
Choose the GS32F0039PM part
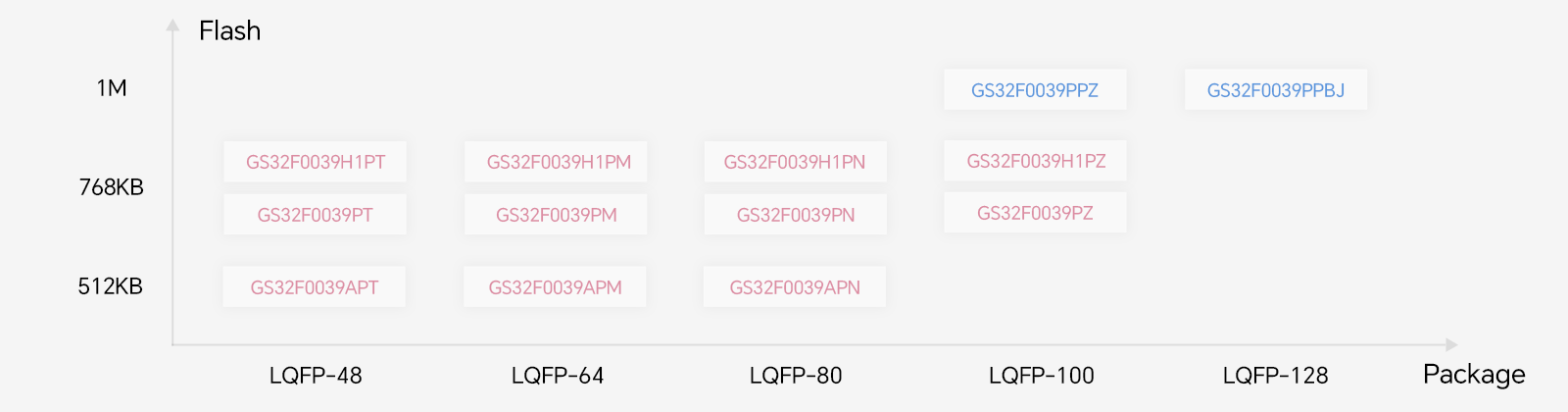click(556, 215)
